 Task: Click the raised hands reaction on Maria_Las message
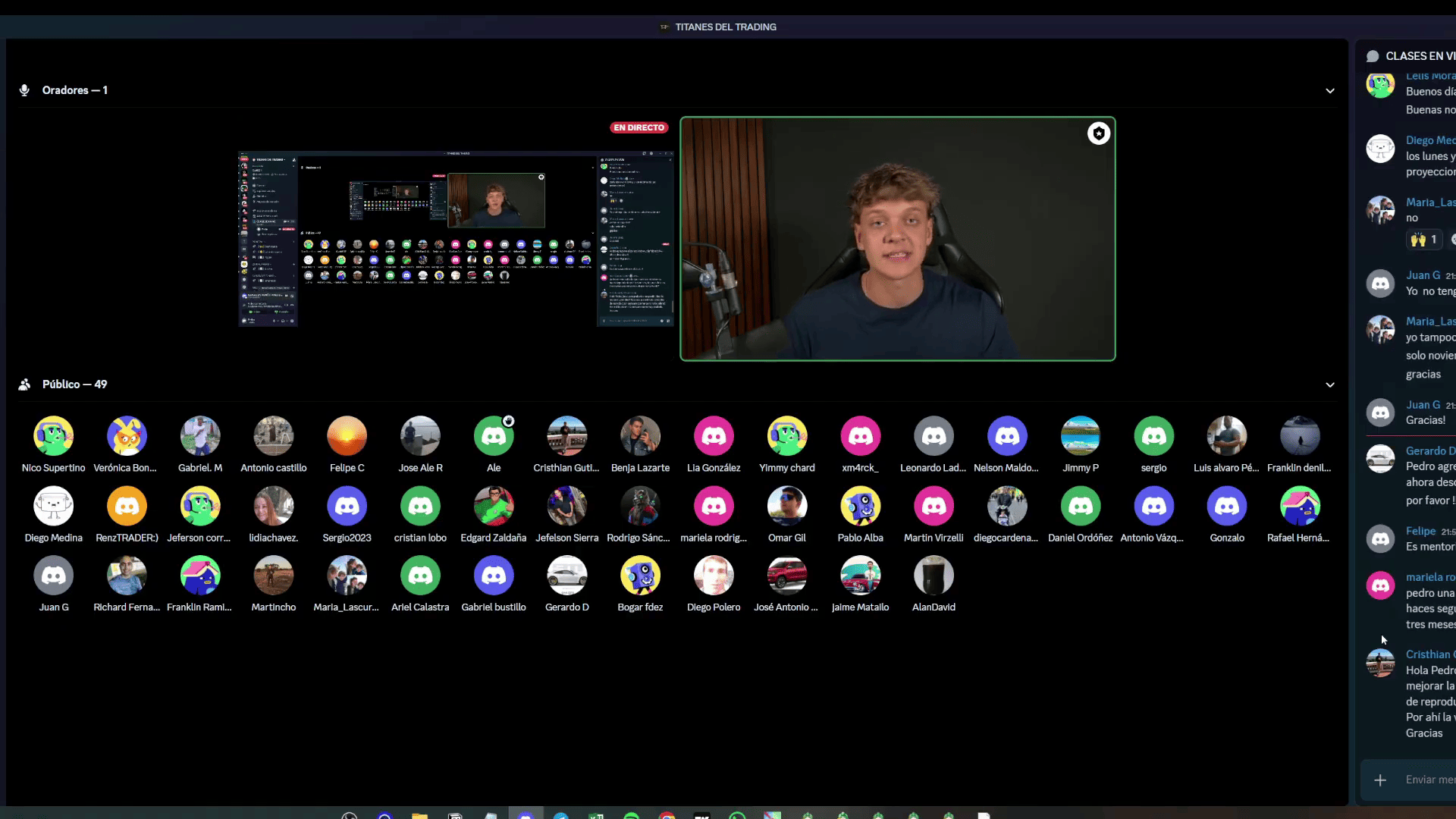[1424, 240]
